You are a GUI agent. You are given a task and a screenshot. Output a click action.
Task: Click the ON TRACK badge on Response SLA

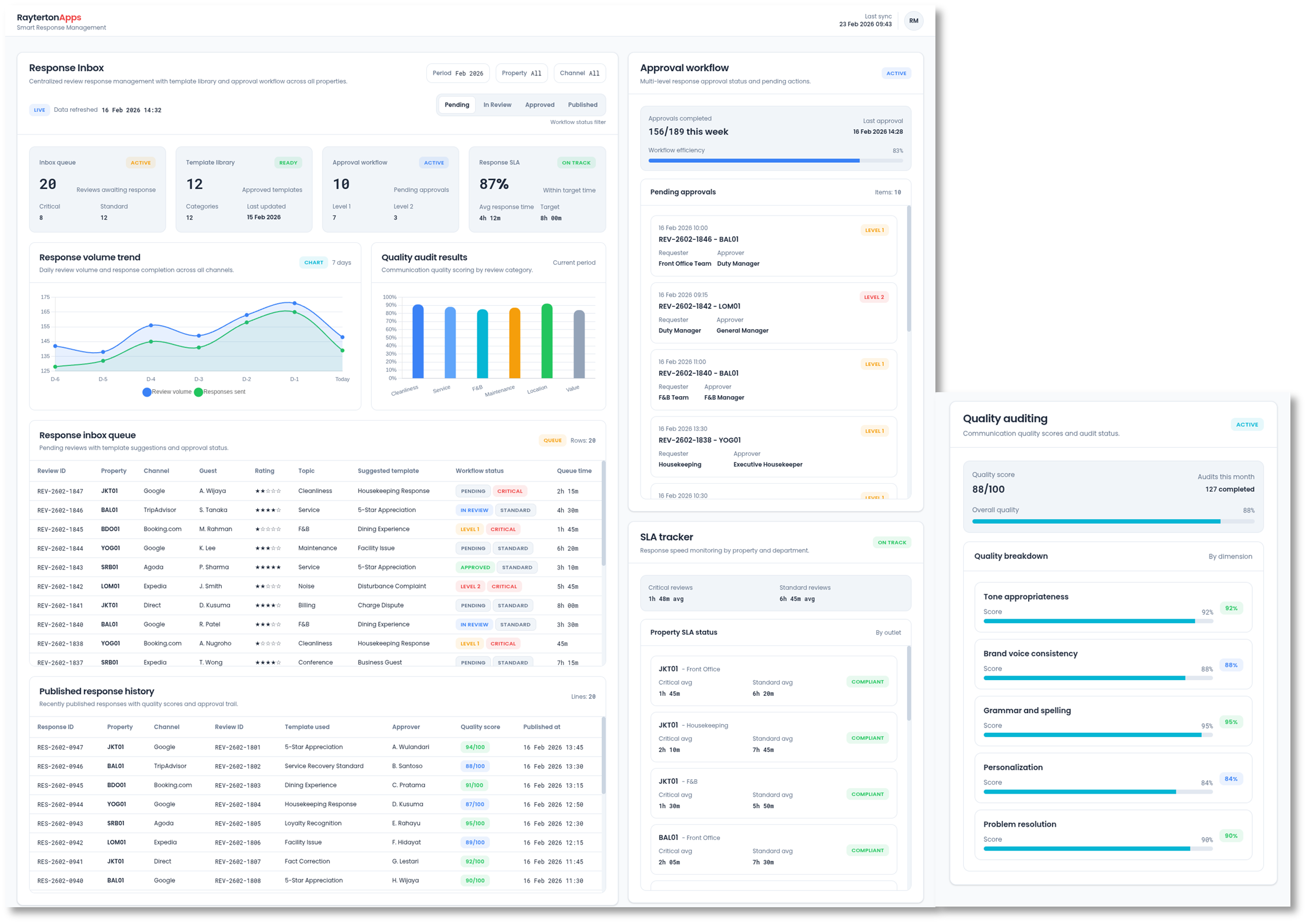point(576,163)
